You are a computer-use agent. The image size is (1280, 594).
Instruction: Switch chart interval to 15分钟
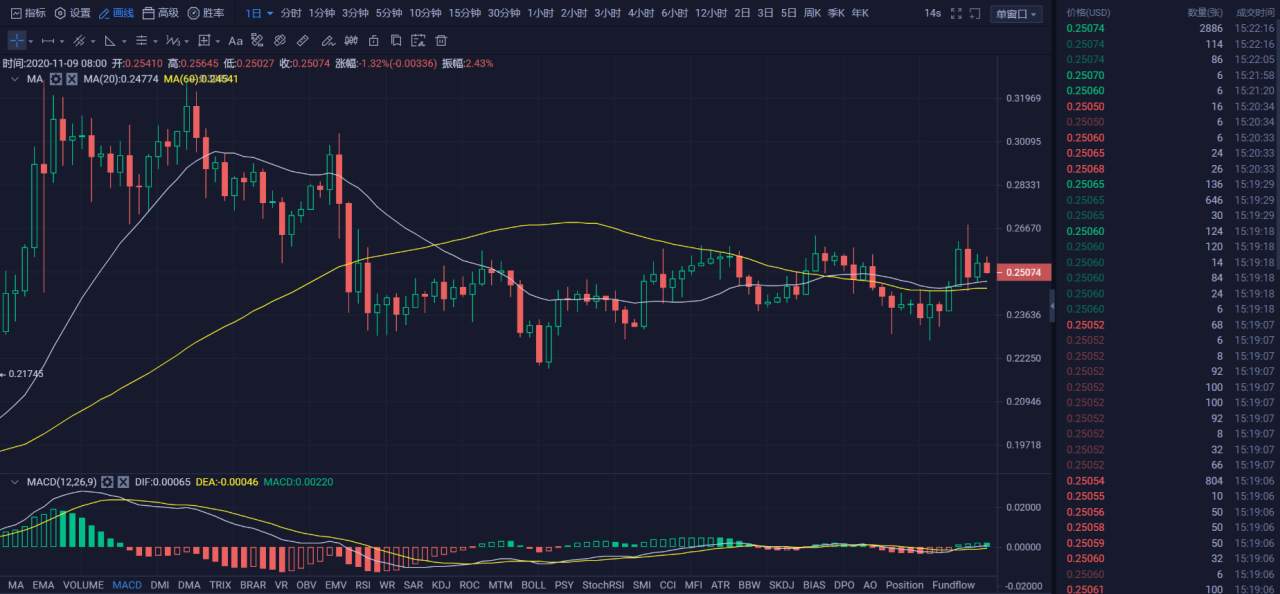pos(464,14)
